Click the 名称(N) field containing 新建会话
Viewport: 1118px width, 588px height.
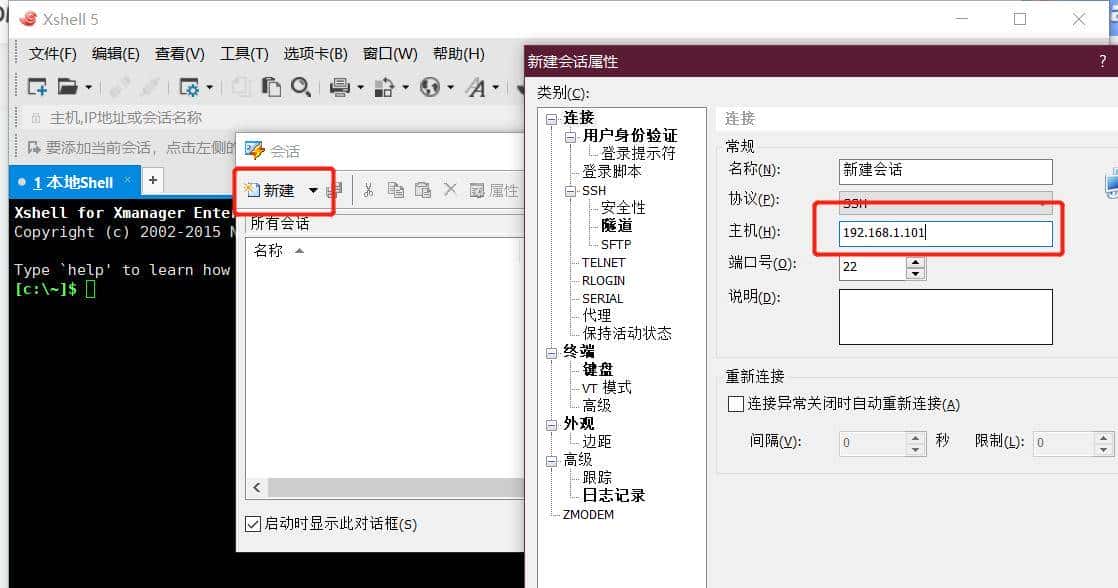point(945,172)
